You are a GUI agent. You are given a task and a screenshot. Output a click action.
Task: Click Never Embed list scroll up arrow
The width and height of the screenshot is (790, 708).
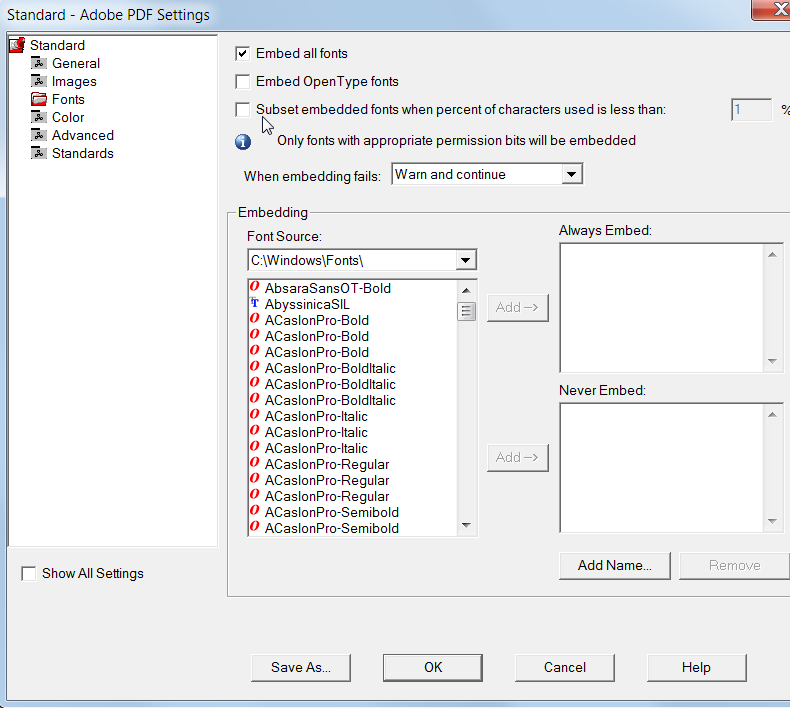[x=772, y=415]
